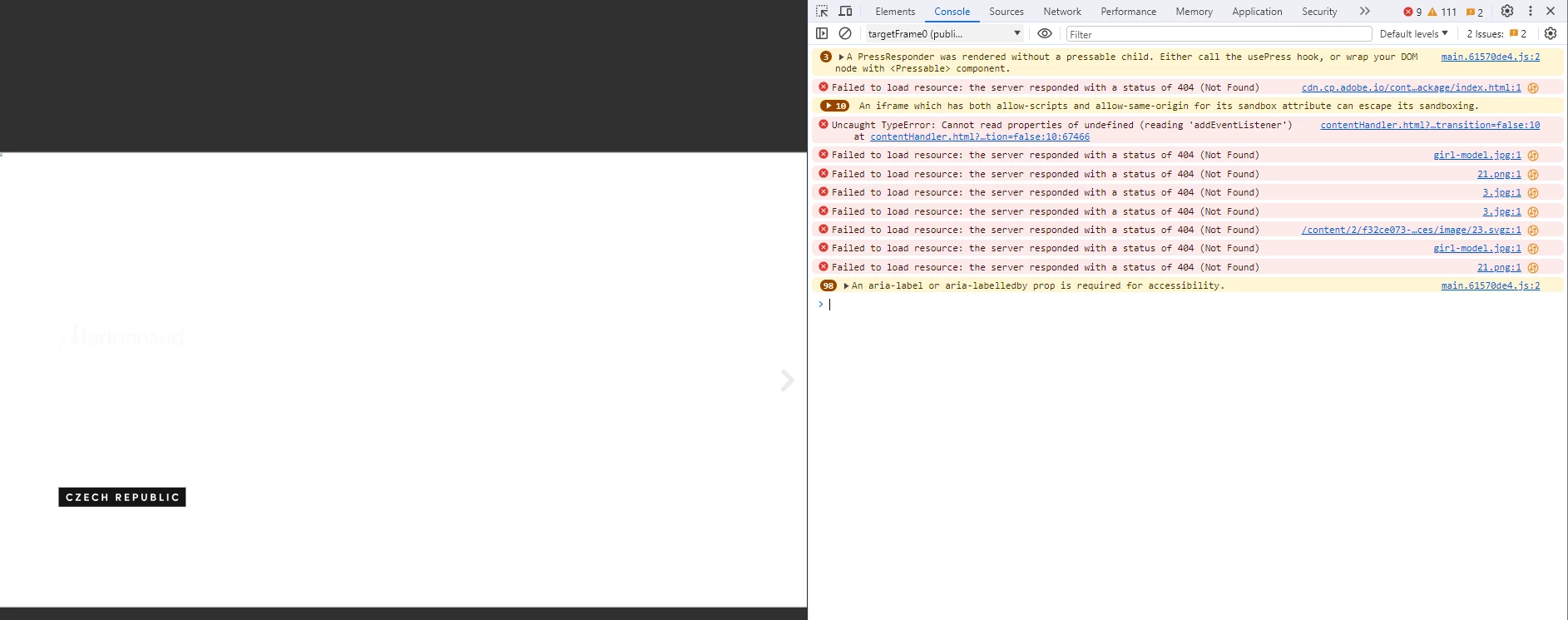Open the Application tab

(1257, 12)
